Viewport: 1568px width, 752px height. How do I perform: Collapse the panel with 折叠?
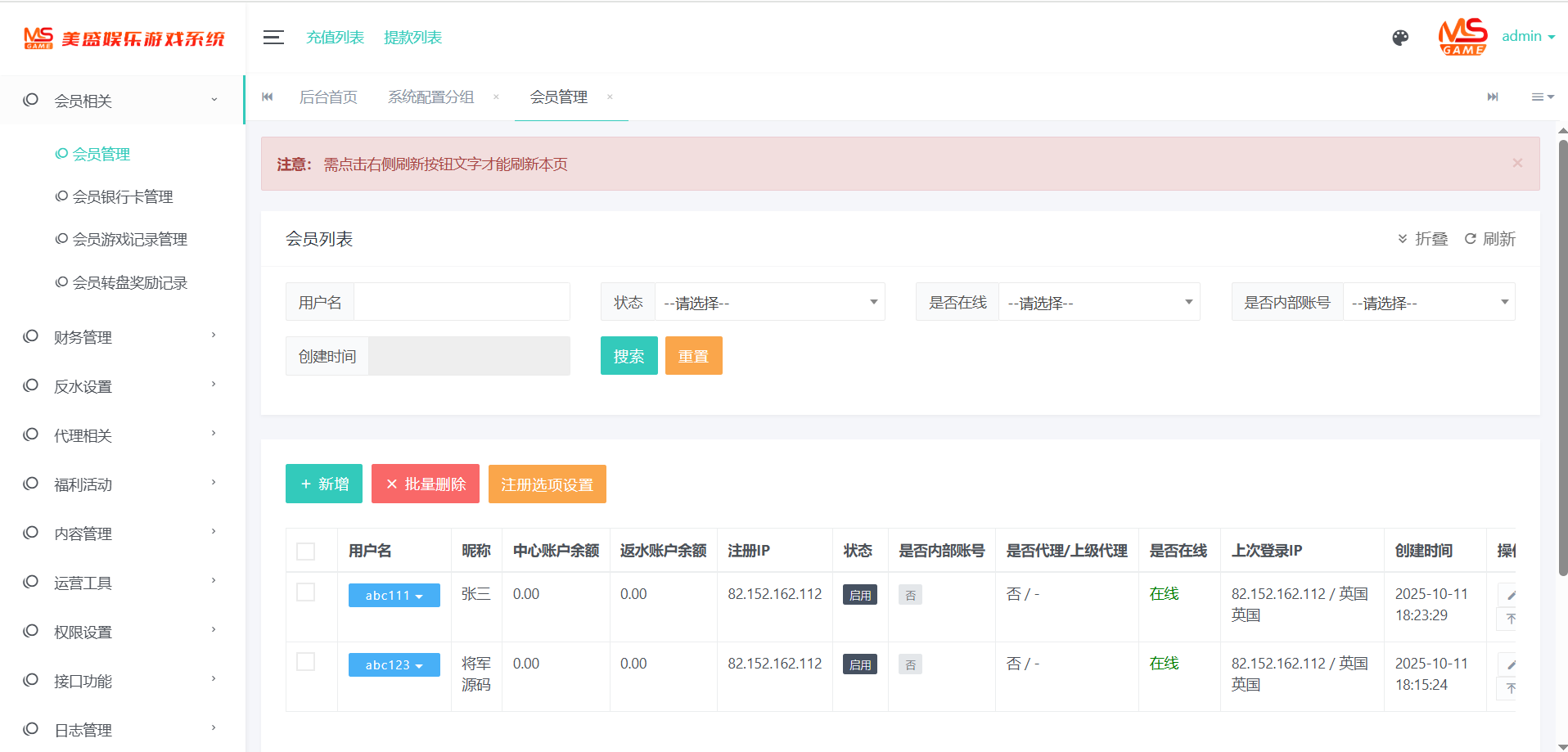[1423, 239]
